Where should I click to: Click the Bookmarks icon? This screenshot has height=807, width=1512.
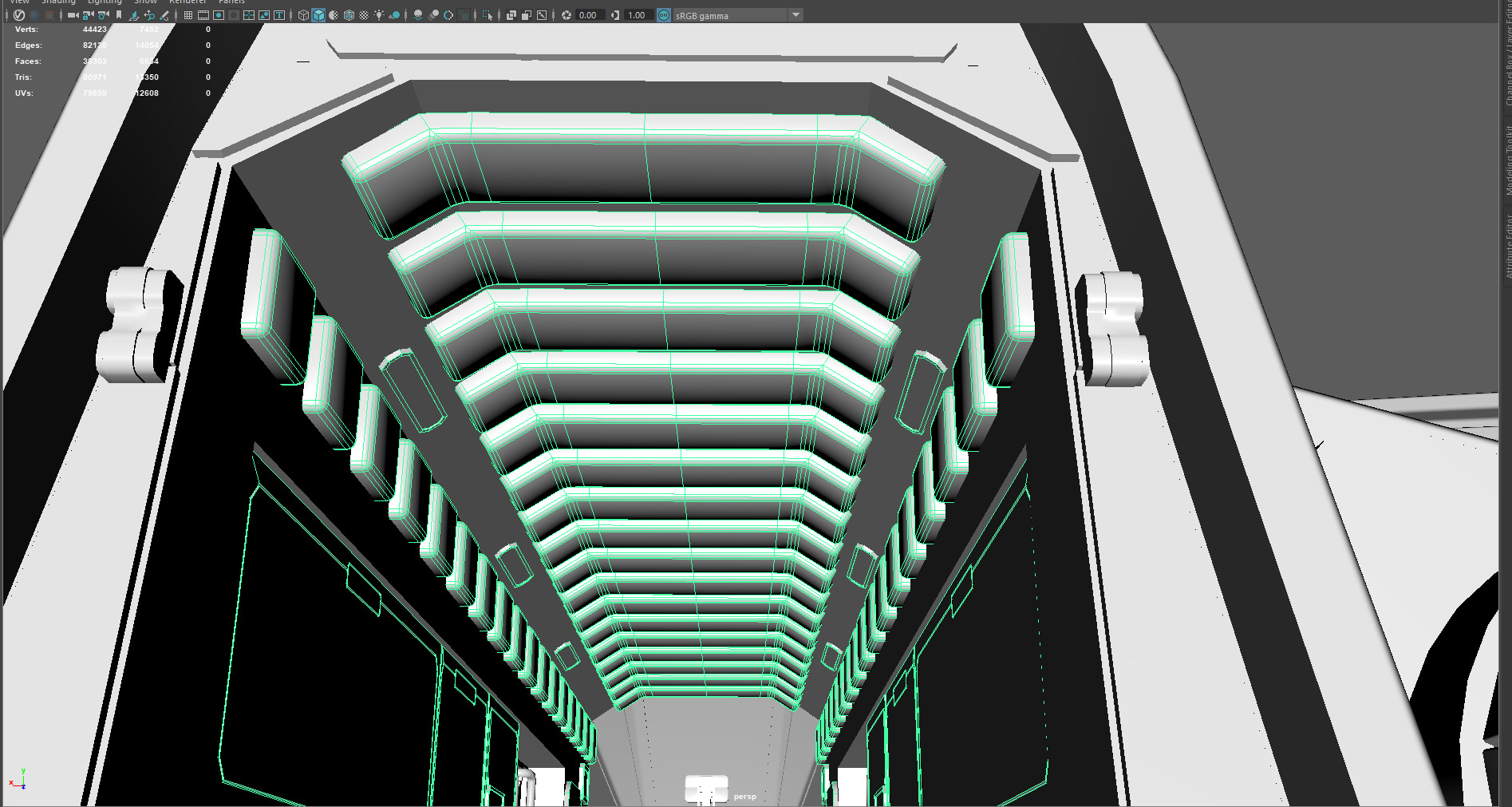tap(119, 15)
